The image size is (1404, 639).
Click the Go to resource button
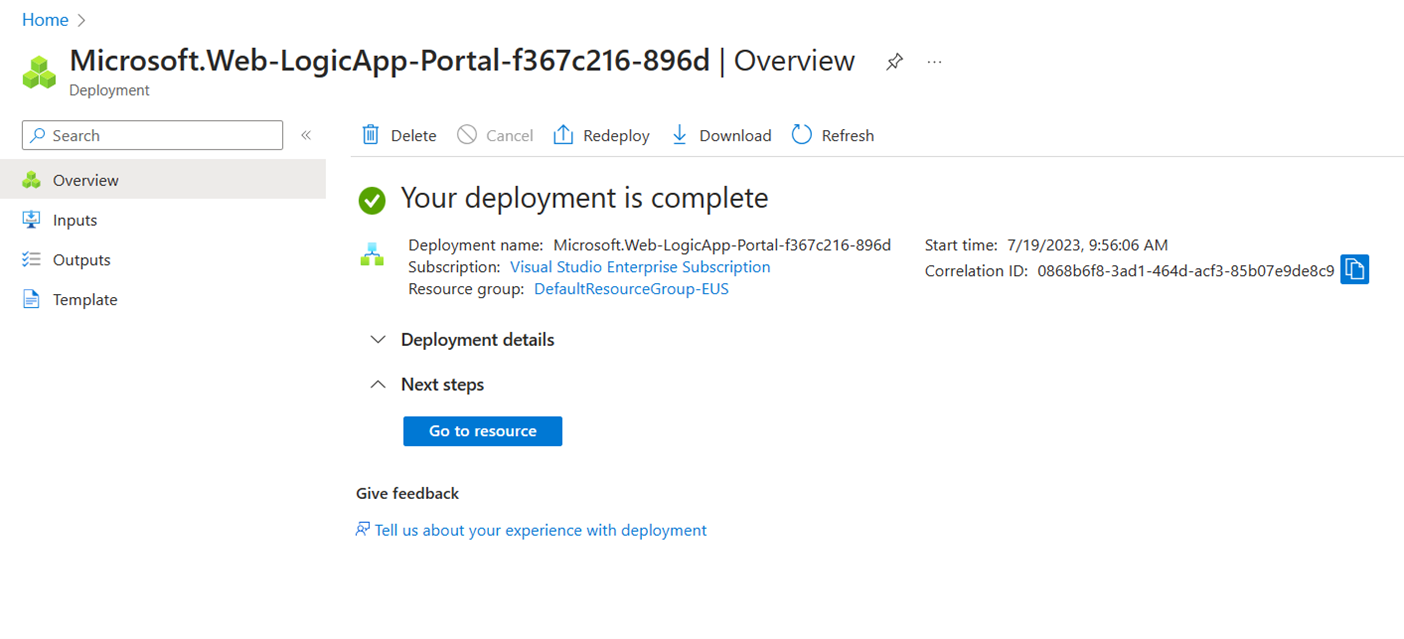[483, 431]
